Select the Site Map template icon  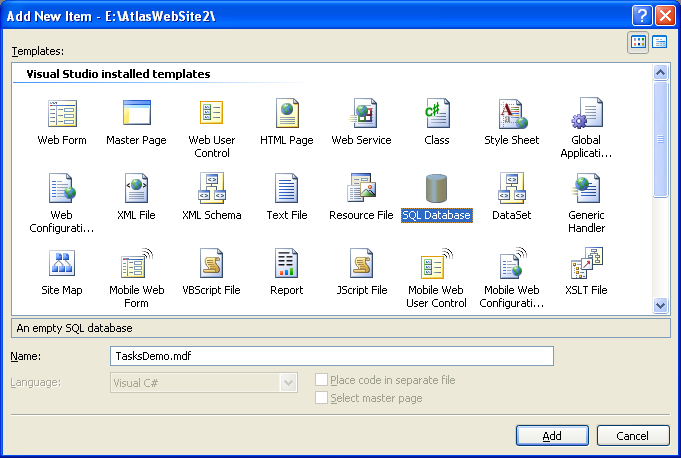coord(62,263)
